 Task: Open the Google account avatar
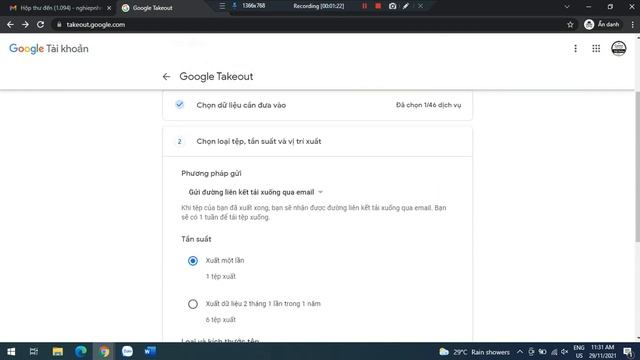618,49
